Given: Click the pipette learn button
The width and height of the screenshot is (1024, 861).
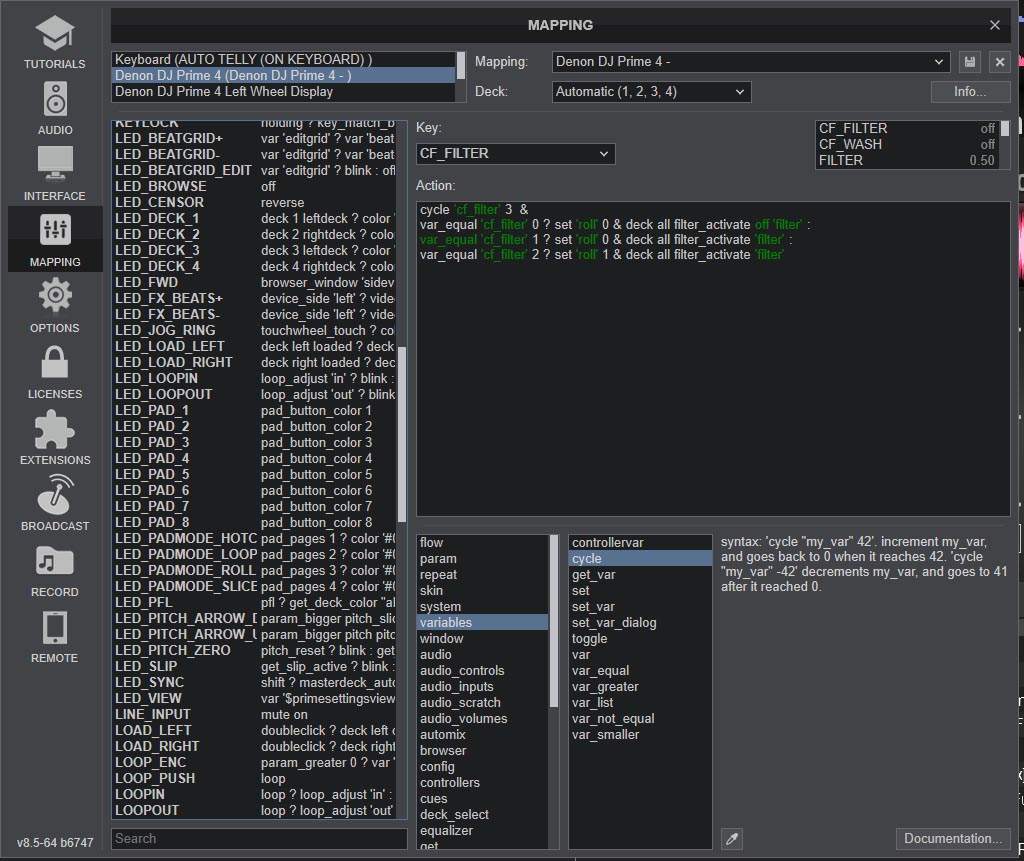Looking at the screenshot, I should coord(732,839).
